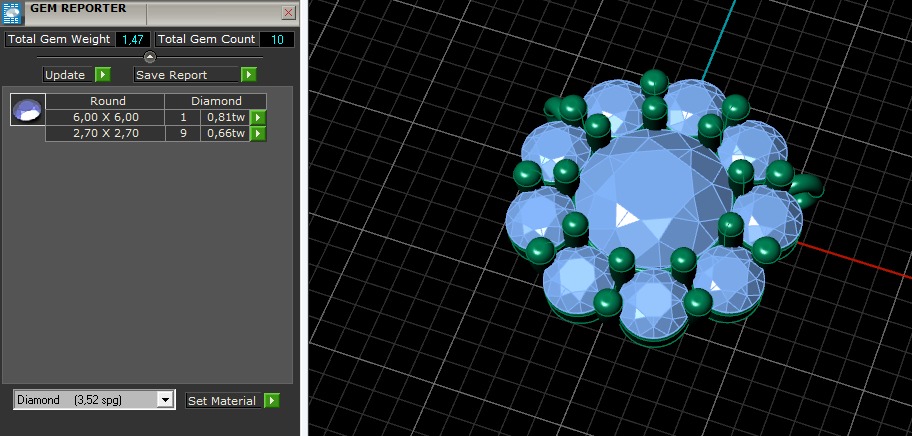Click quantity cell showing 9
912x436 pixels.
pos(183,134)
